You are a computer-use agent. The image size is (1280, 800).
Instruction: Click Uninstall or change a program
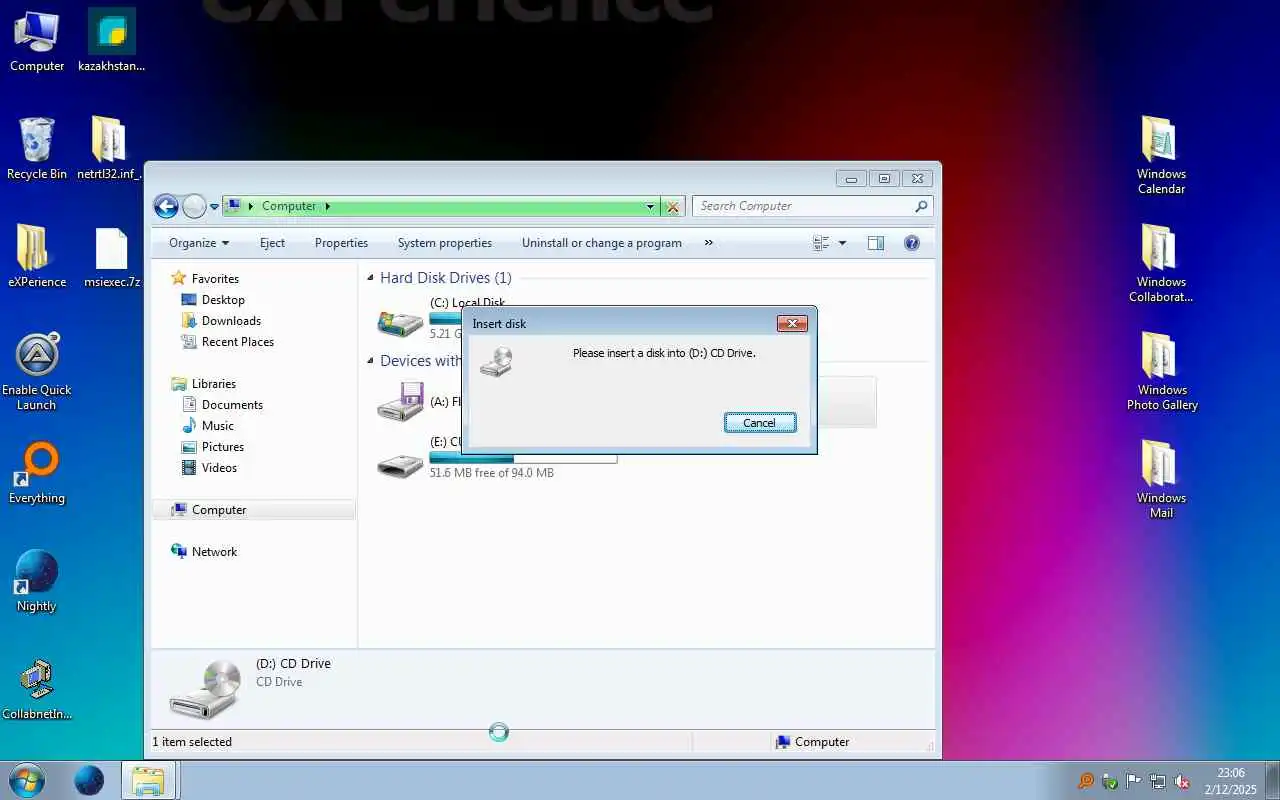click(602, 243)
